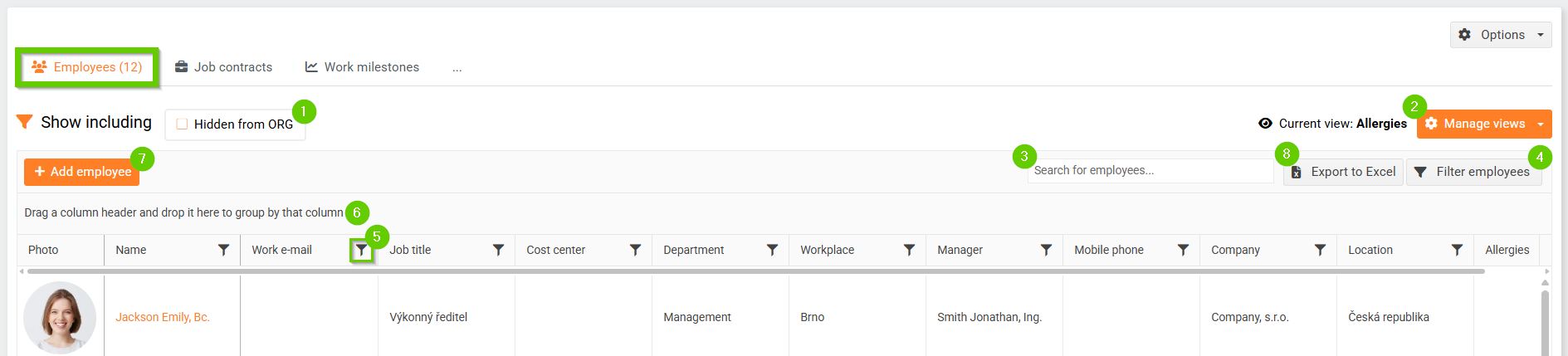Open the Department column filter icon
The width and height of the screenshot is (1568, 356).
pos(772,250)
